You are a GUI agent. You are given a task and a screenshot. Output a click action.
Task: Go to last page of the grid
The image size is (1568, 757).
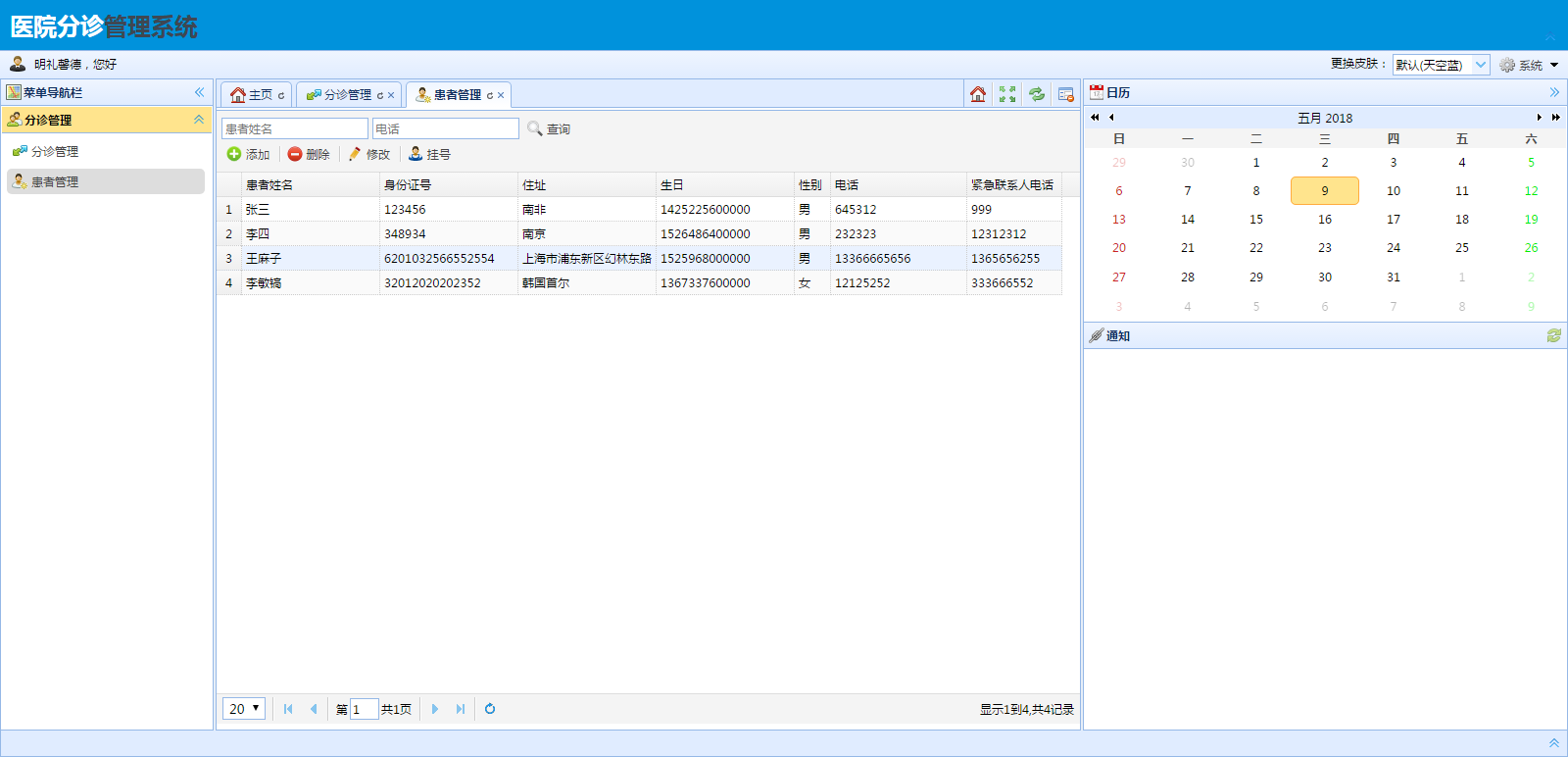[461, 709]
